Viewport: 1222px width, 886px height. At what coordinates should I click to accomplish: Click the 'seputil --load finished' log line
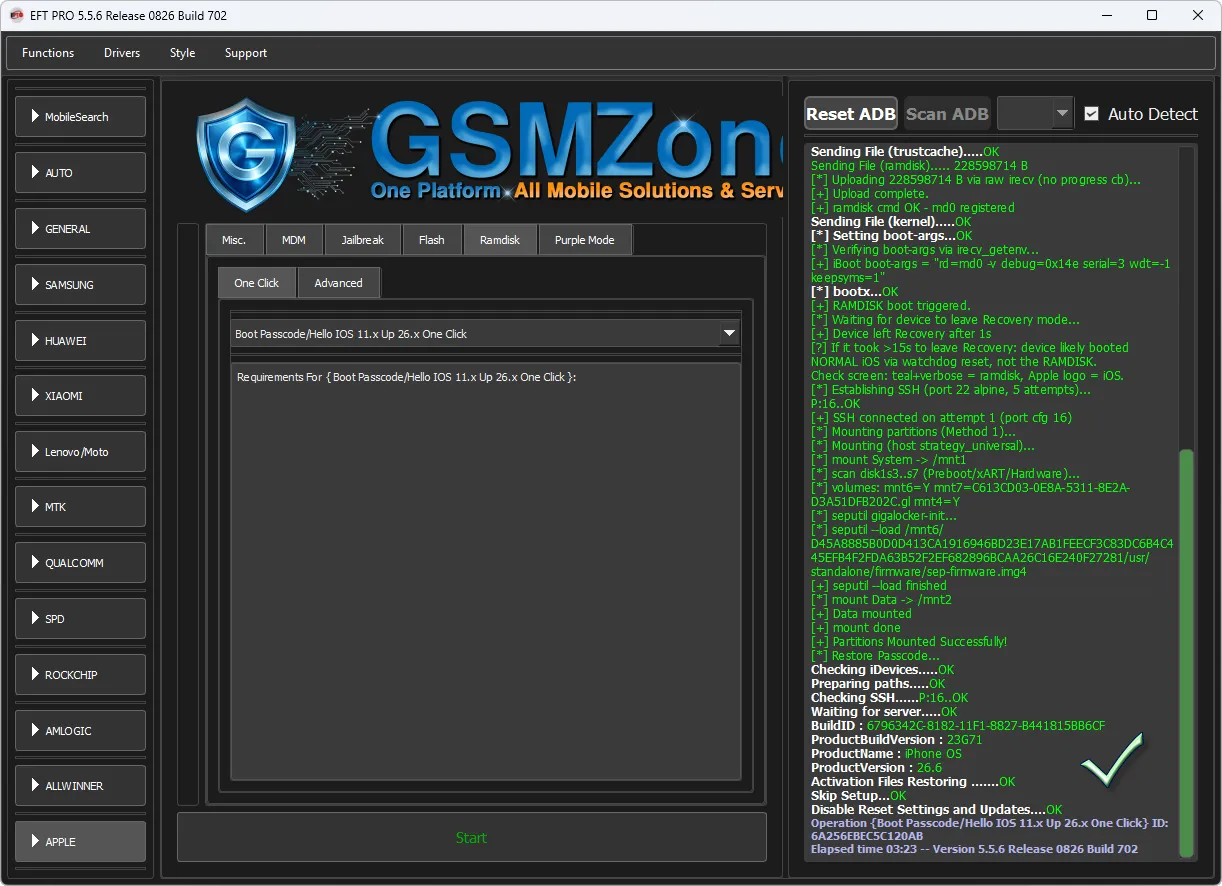(x=879, y=586)
